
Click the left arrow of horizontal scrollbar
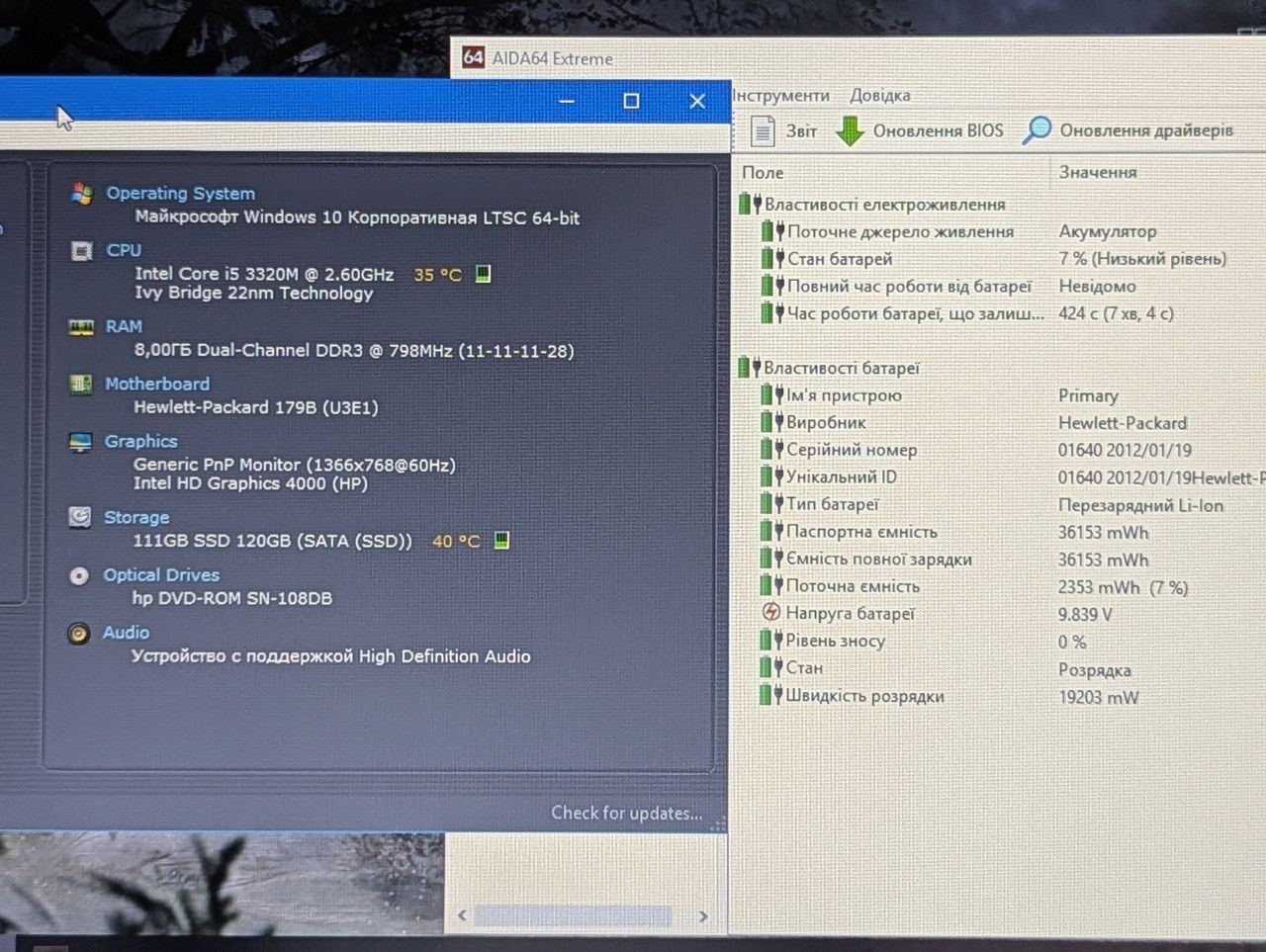click(462, 915)
